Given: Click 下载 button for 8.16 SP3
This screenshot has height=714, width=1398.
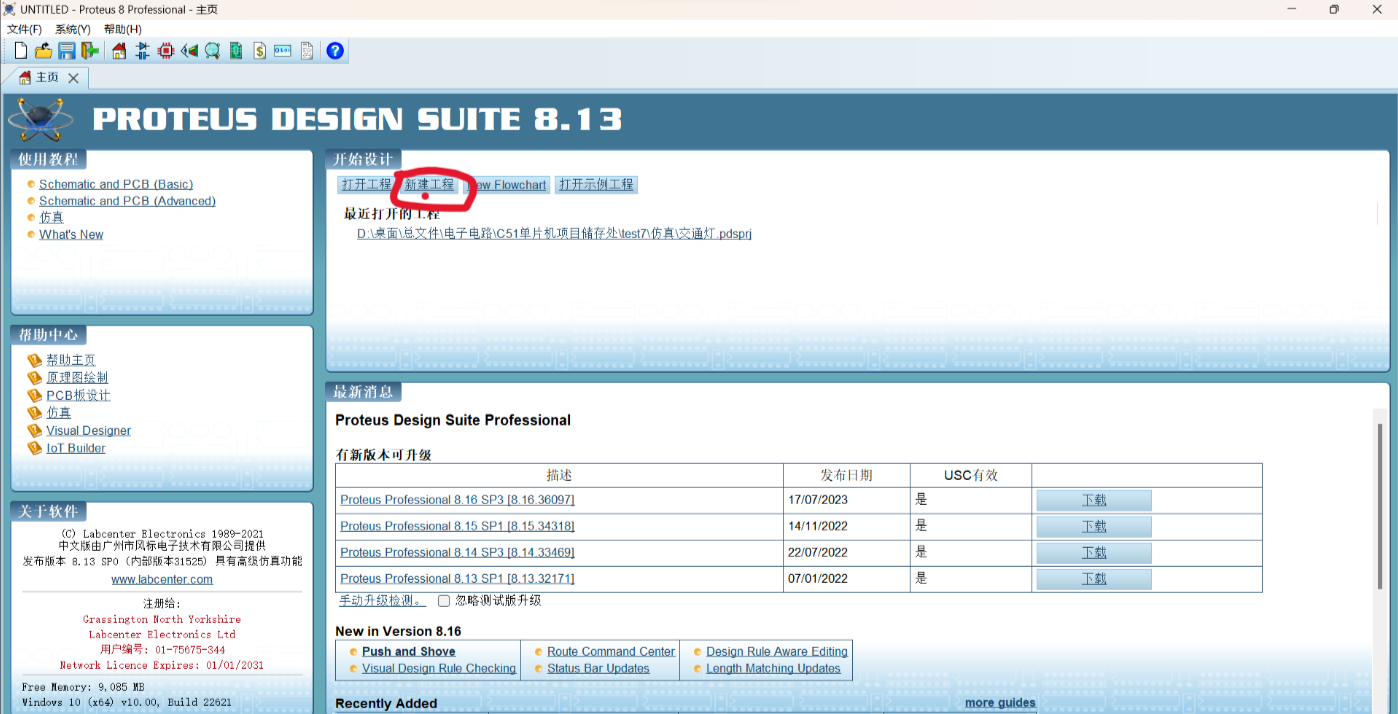Looking at the screenshot, I should (x=1094, y=500).
